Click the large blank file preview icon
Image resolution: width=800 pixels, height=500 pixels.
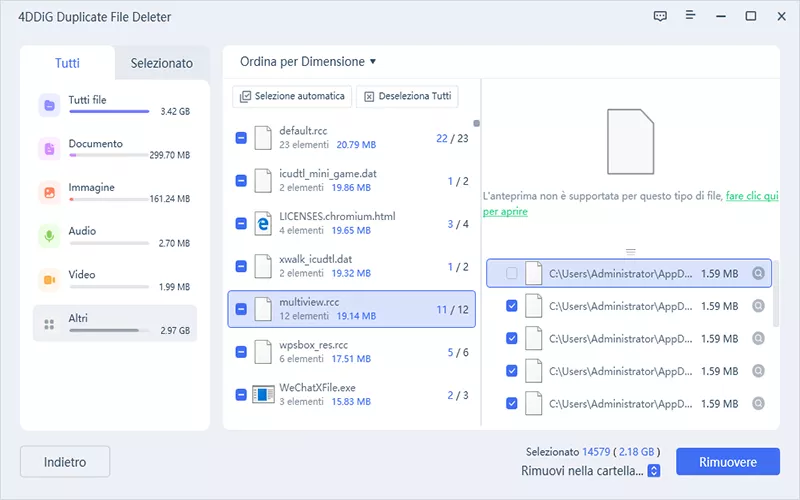(631, 142)
